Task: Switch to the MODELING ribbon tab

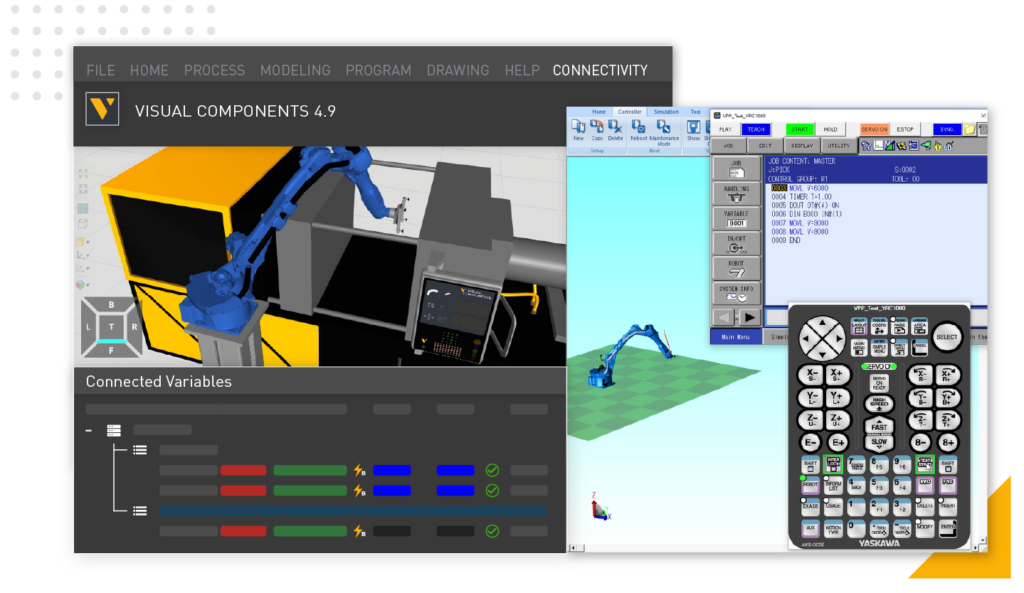Action: [x=295, y=70]
